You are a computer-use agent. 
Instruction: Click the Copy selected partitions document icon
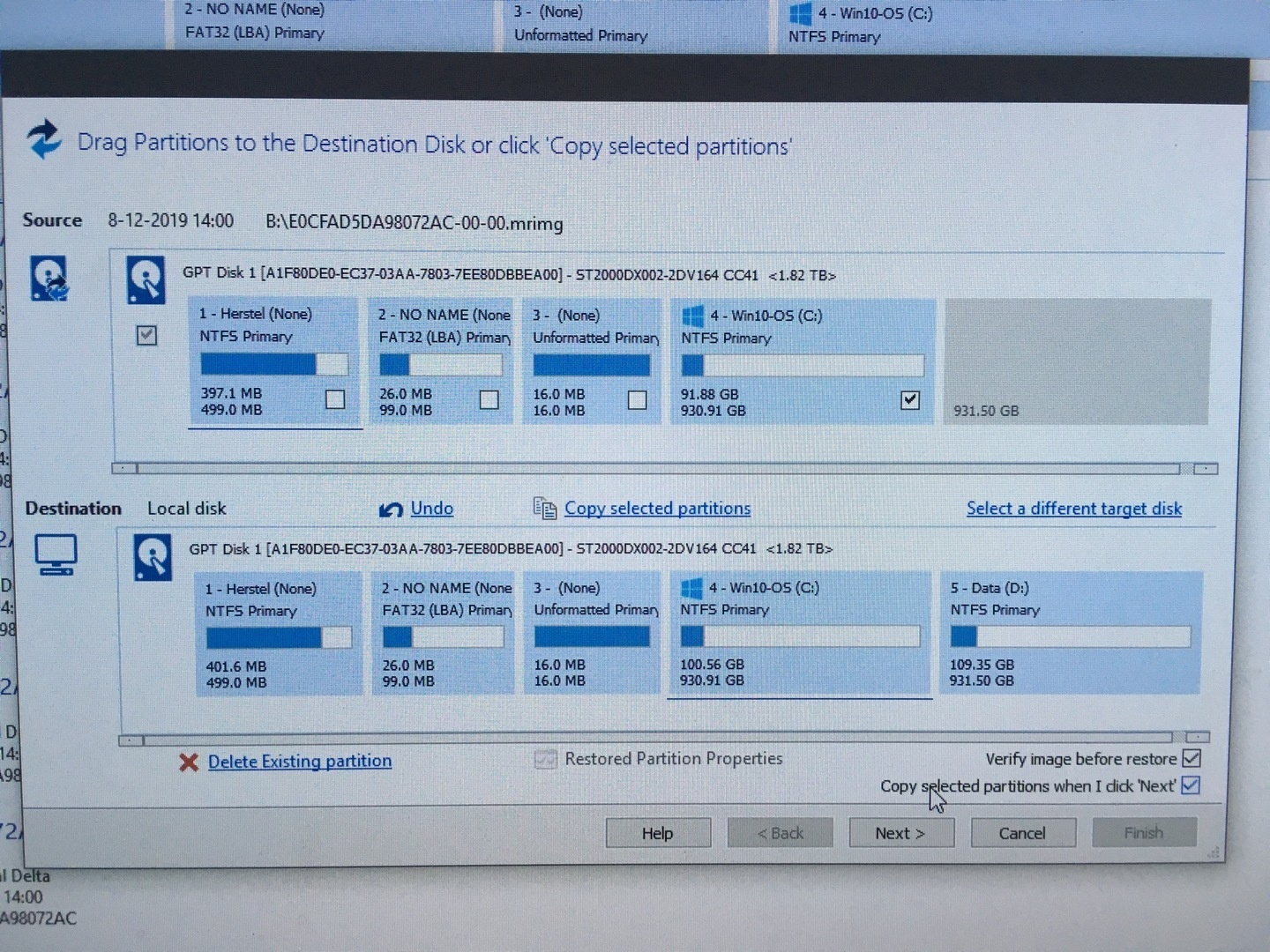tap(545, 509)
